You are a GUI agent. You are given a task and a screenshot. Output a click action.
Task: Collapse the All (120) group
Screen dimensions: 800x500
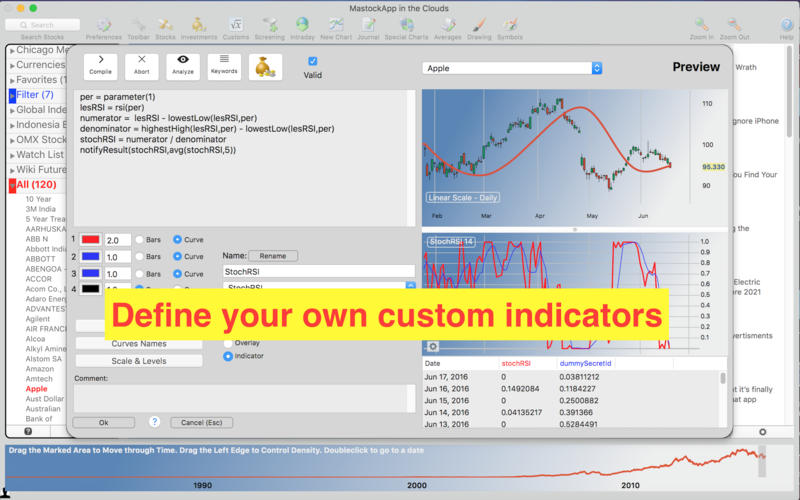click(x=12, y=185)
